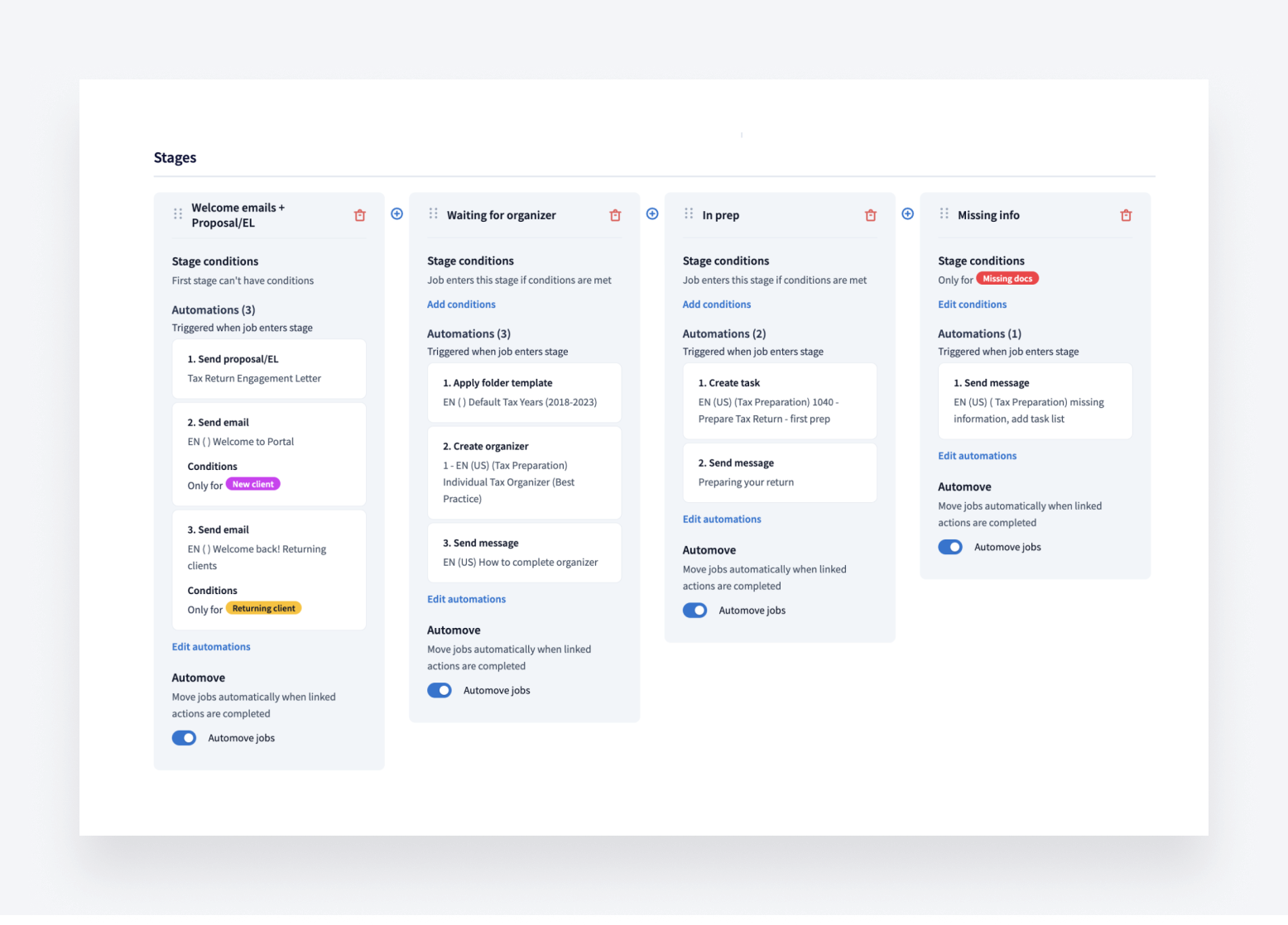The width and height of the screenshot is (1288, 925).
Task: Click the "New client" badge
Action: (x=252, y=483)
